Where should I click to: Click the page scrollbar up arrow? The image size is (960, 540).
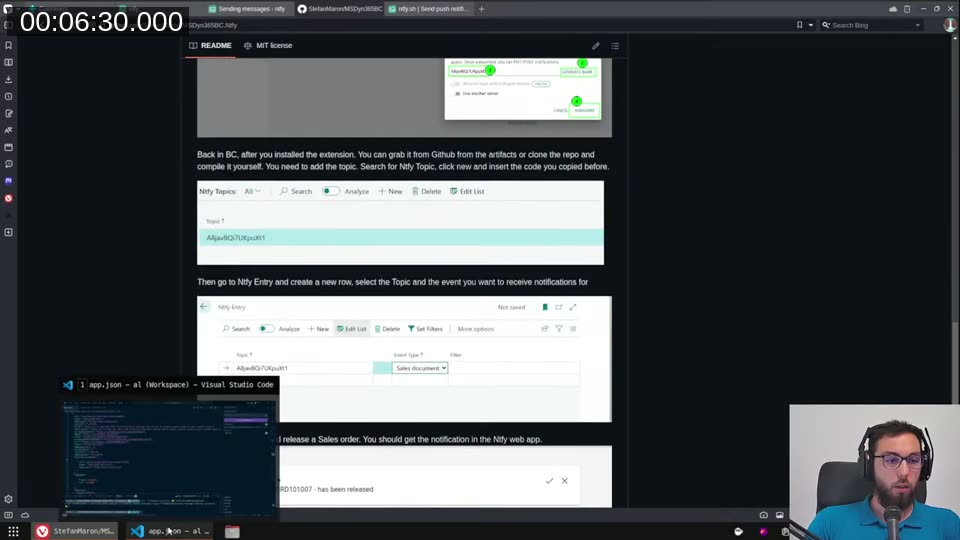(956, 36)
